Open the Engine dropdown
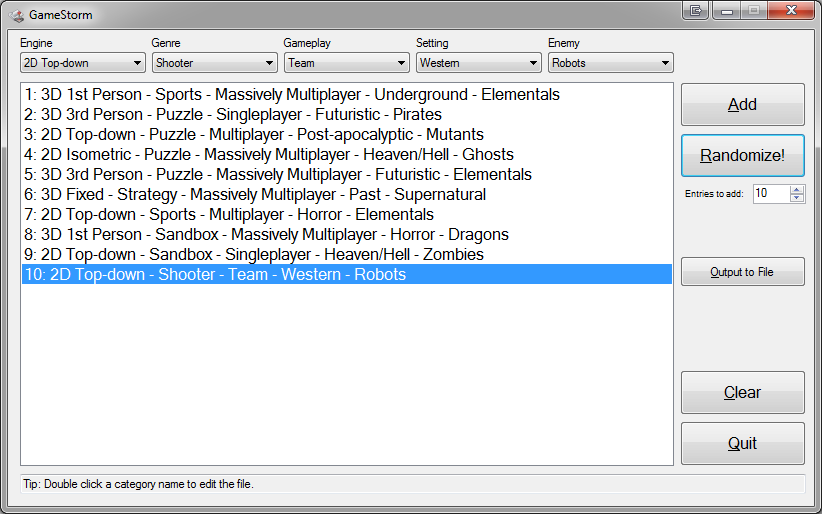This screenshot has height=514, width=822. tap(83, 63)
